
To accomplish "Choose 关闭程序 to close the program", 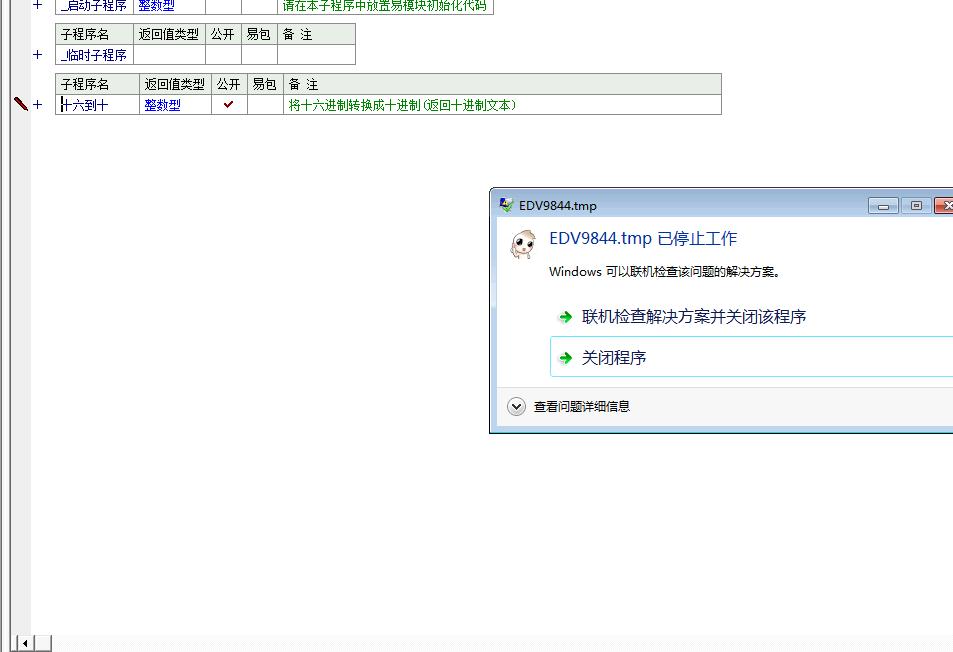I will 751,357.
